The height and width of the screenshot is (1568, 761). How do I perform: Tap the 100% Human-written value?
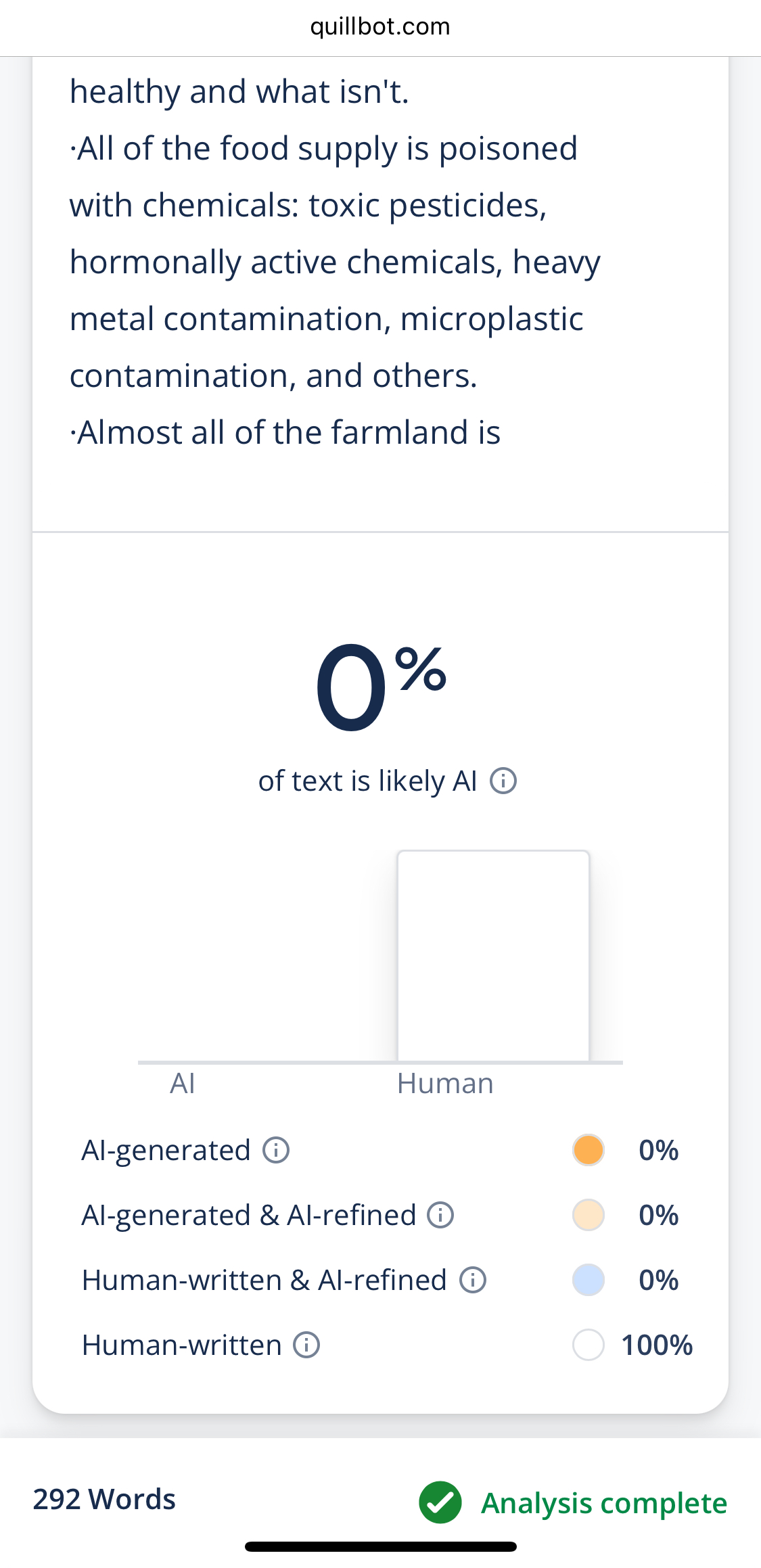click(x=657, y=1345)
